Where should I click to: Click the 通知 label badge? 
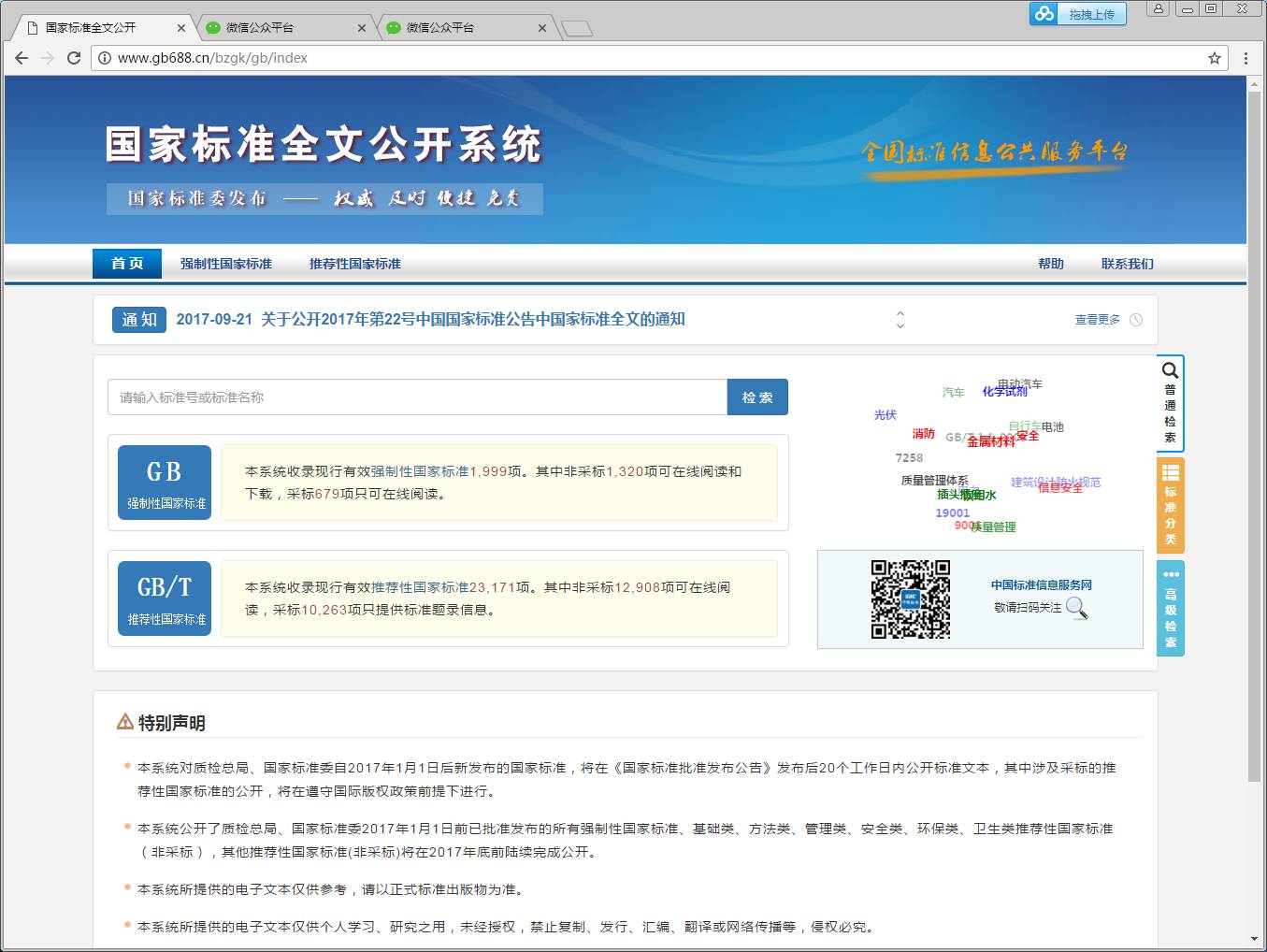pos(139,320)
